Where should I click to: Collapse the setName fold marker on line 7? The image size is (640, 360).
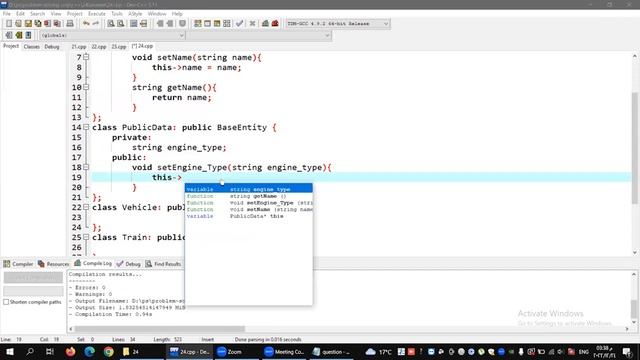(x=86, y=57)
